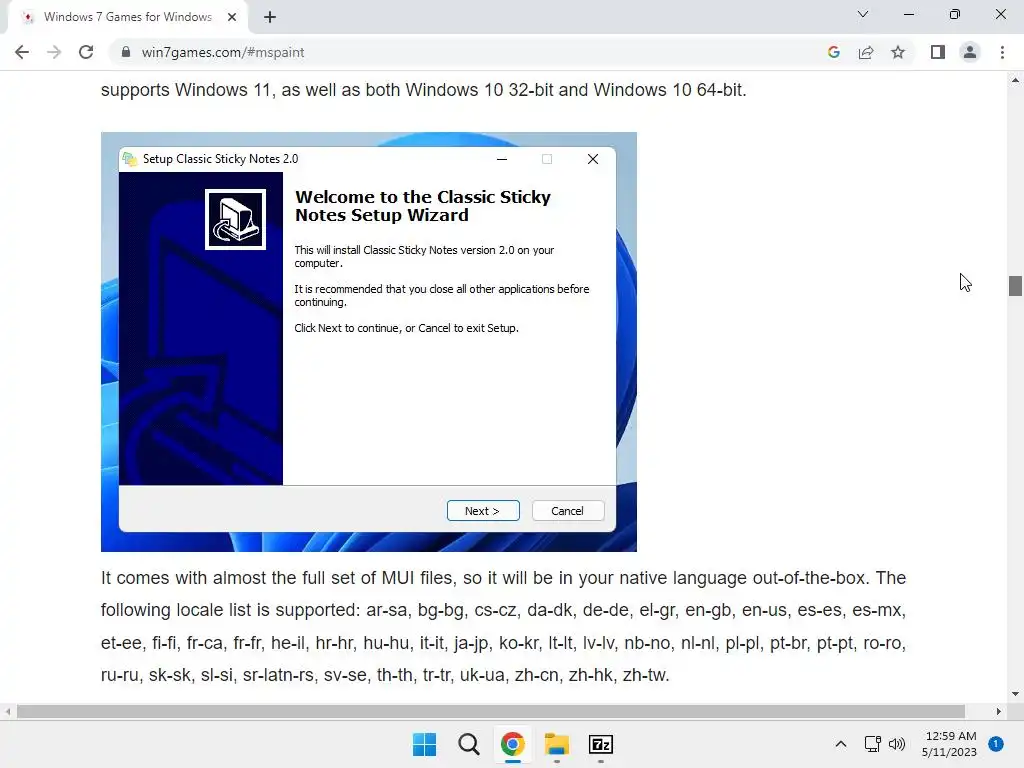This screenshot has height=768, width=1024.
Task: Open Chrome three-dot menu
Action: 1002,52
